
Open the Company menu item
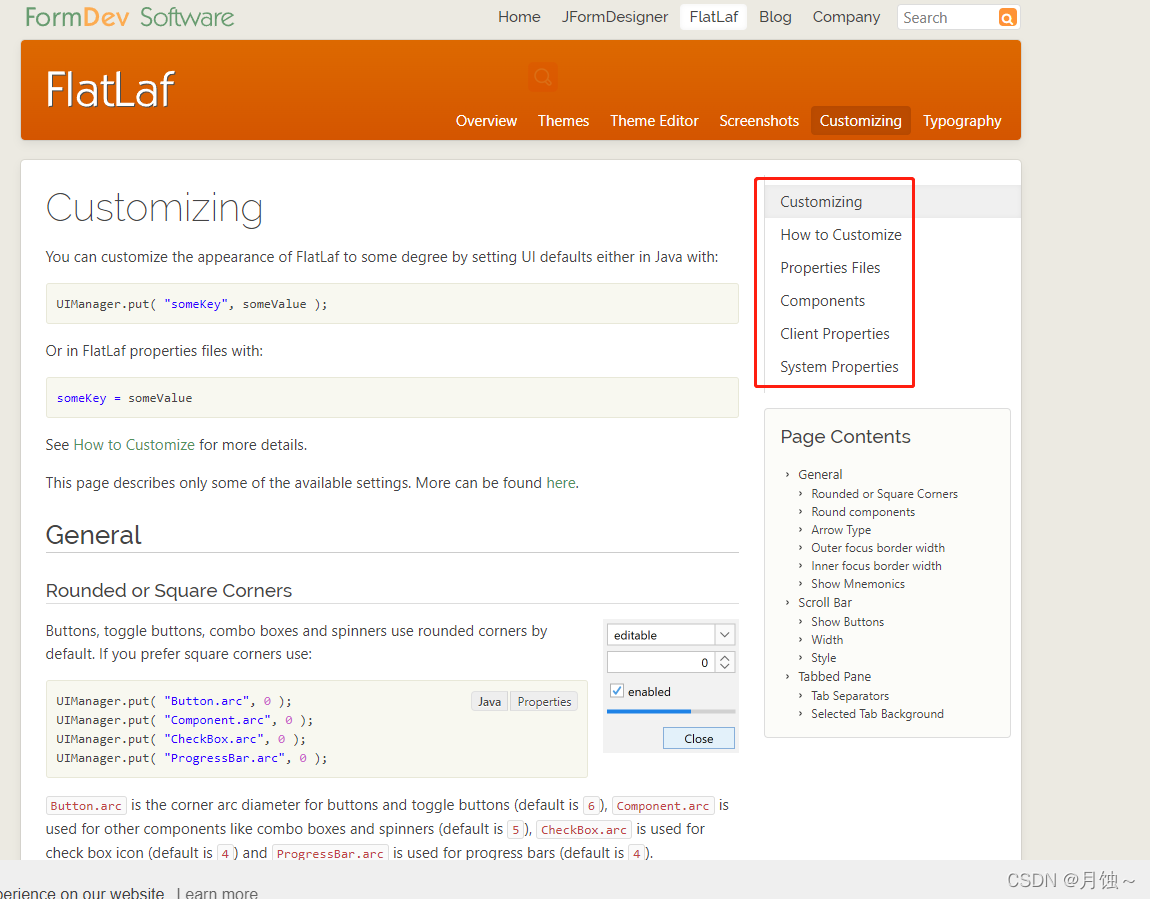846,17
